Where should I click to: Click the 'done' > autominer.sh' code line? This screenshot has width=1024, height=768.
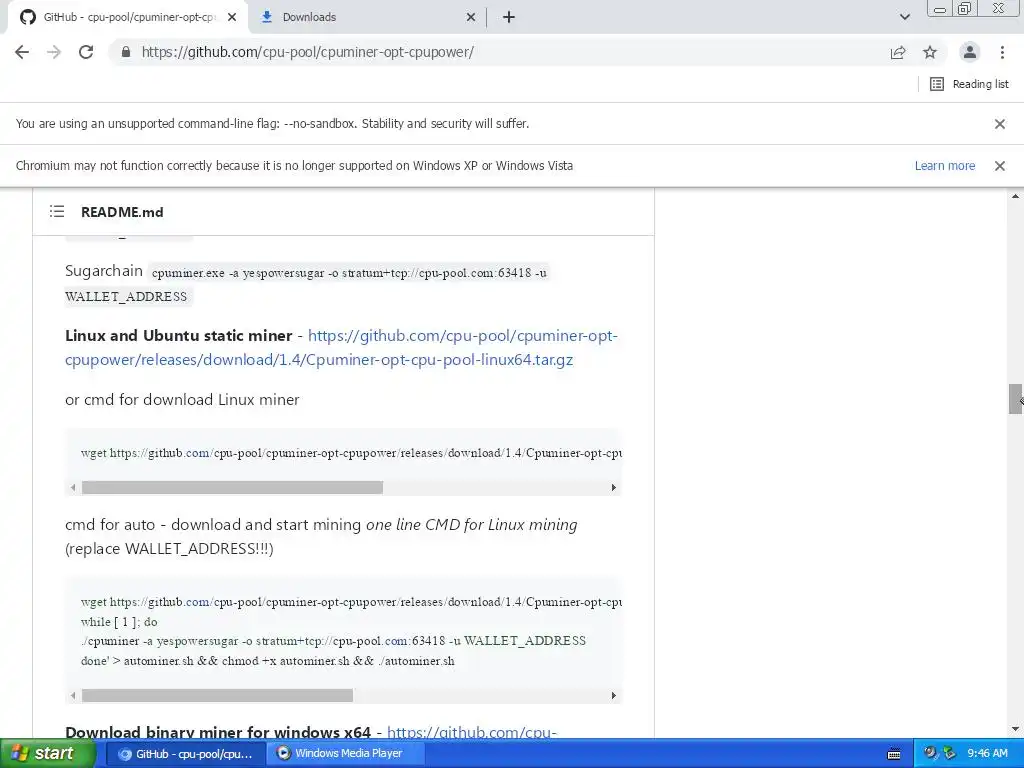(x=268, y=660)
